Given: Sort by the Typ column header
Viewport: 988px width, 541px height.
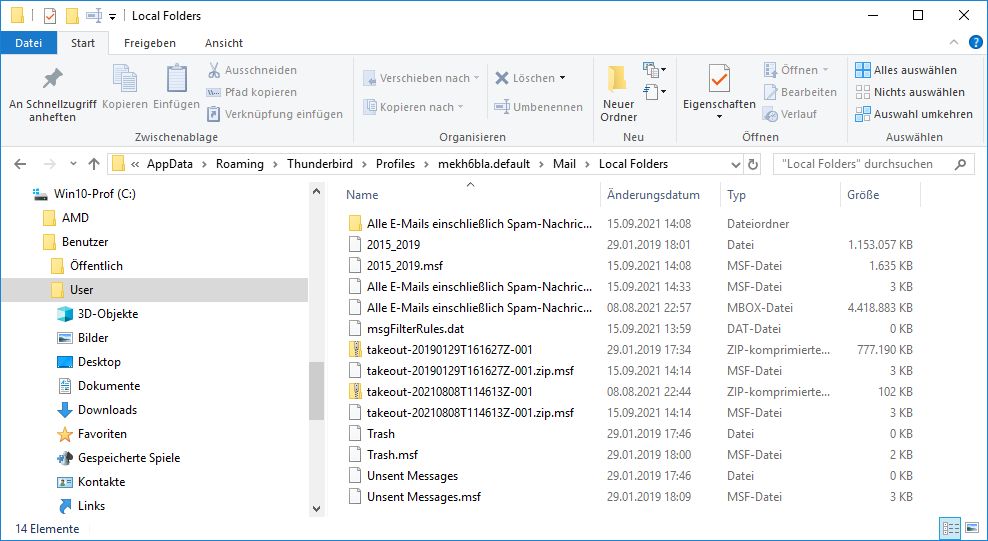Looking at the screenshot, I should tap(737, 195).
